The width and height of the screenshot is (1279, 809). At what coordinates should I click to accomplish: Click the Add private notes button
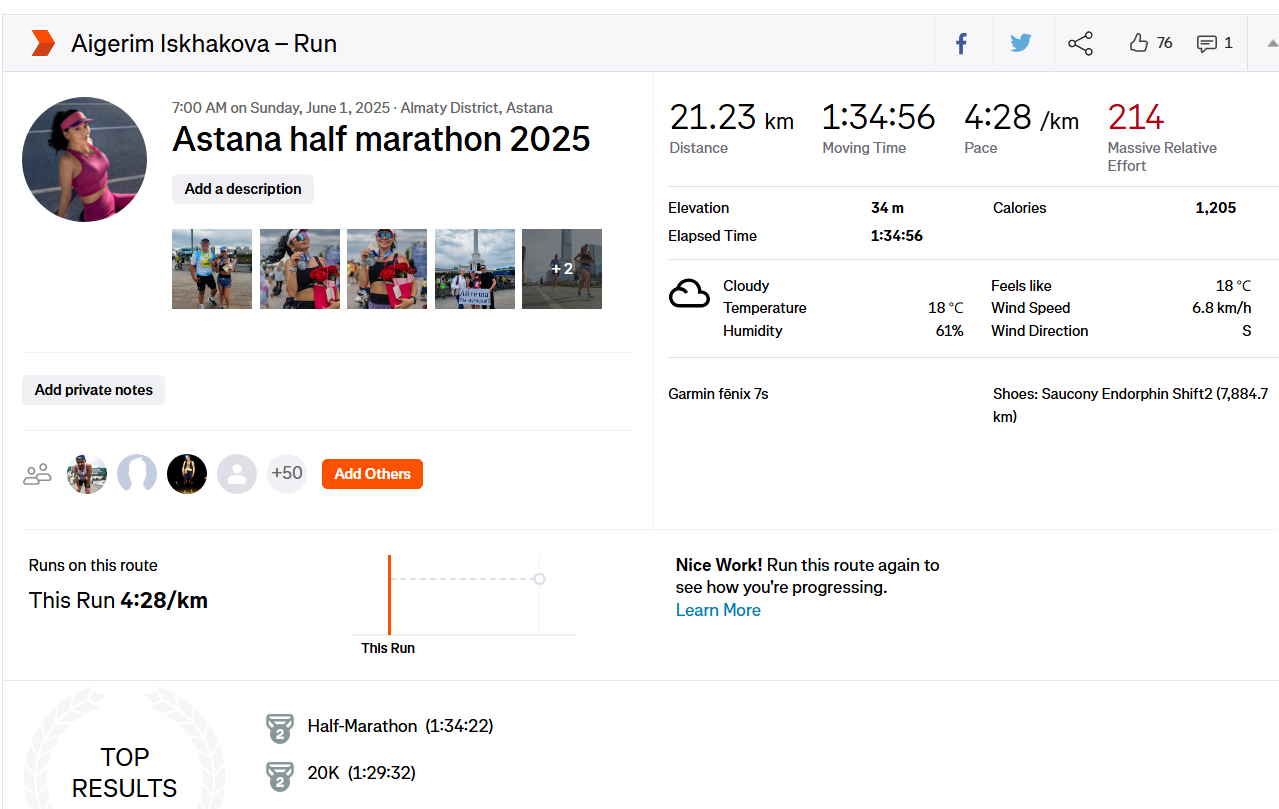tap(94, 390)
